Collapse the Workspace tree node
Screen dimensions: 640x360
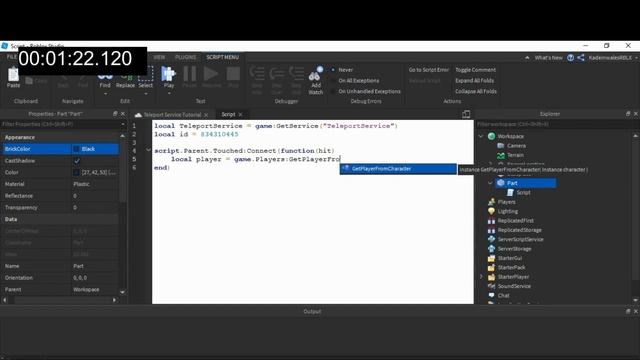481,136
